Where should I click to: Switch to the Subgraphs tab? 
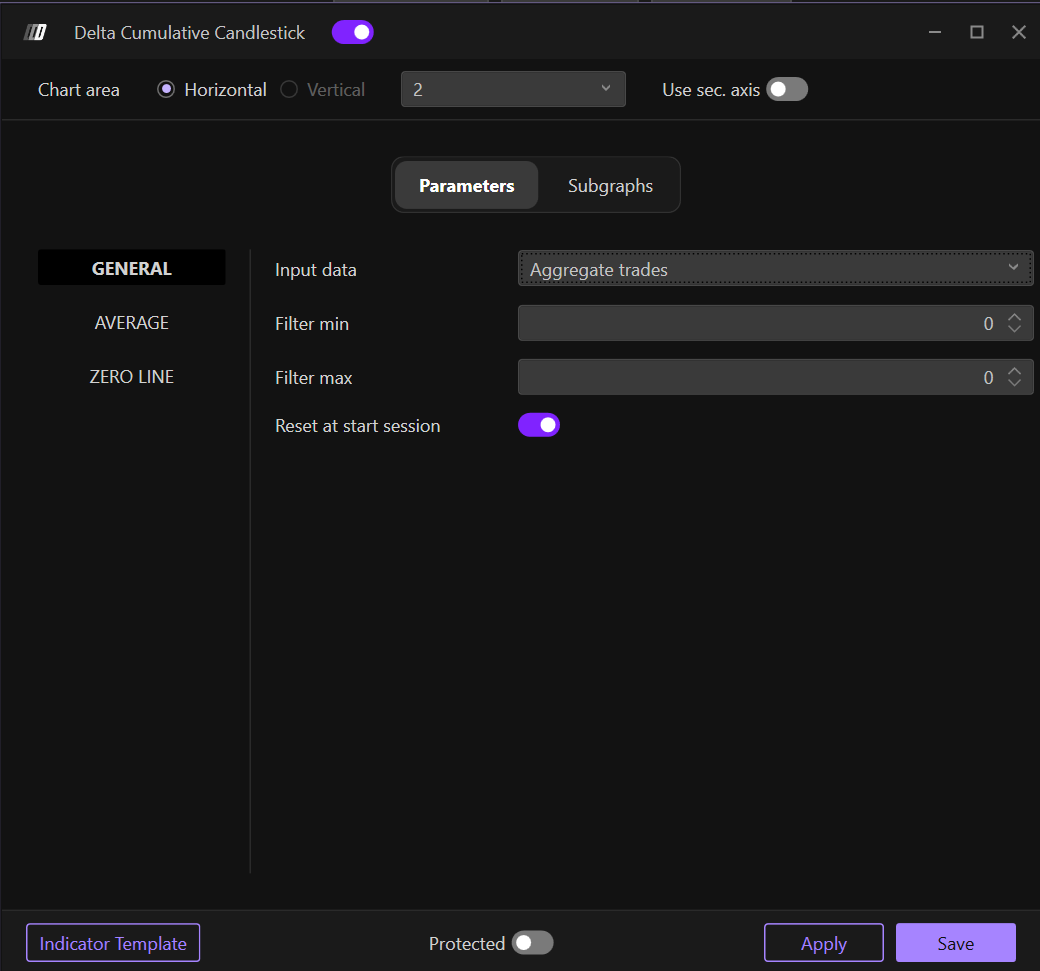(x=610, y=186)
